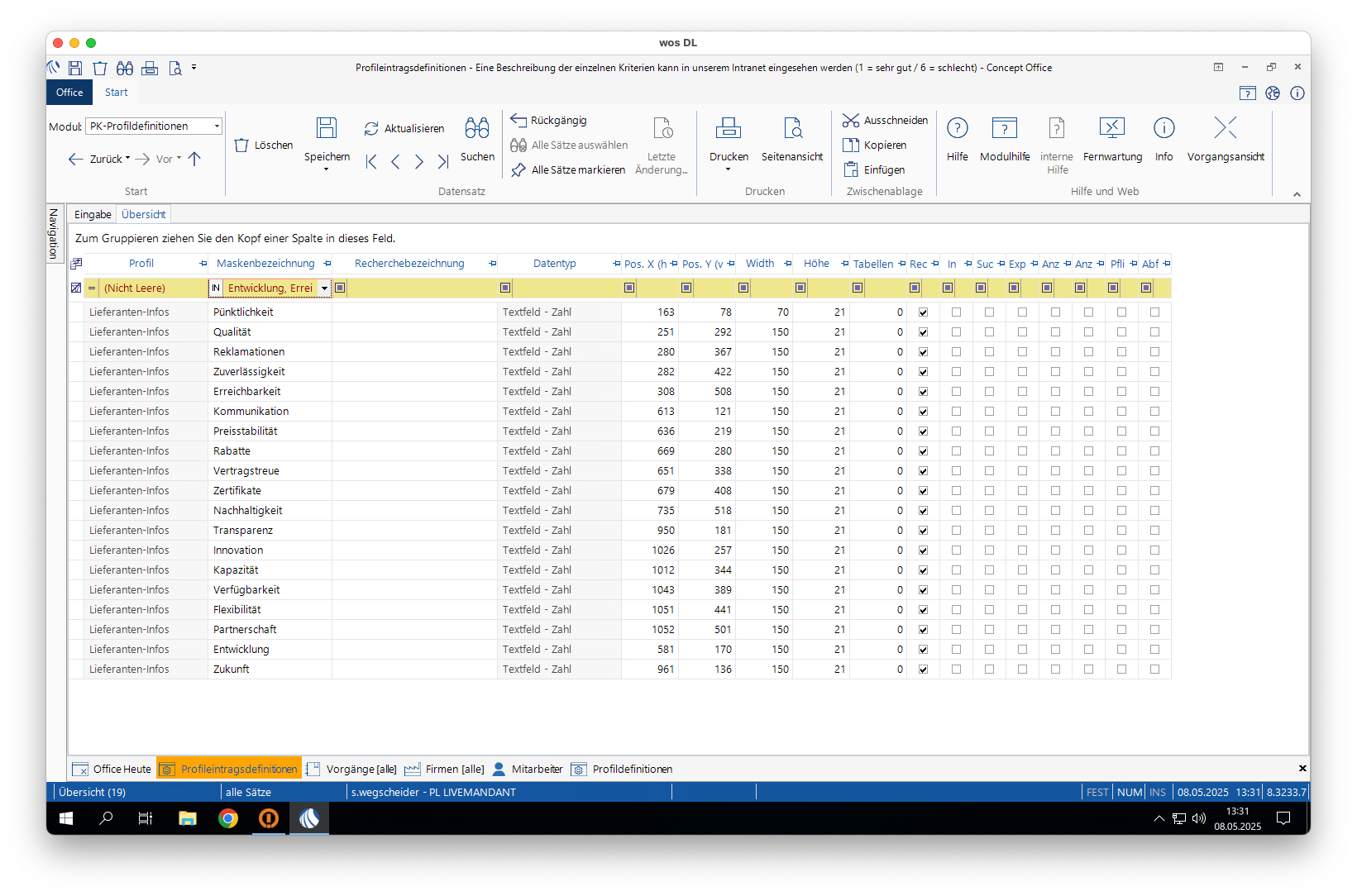This screenshot has height=896, width=1357.
Task: Sort by the Datentyp column header
Action: click(x=554, y=264)
